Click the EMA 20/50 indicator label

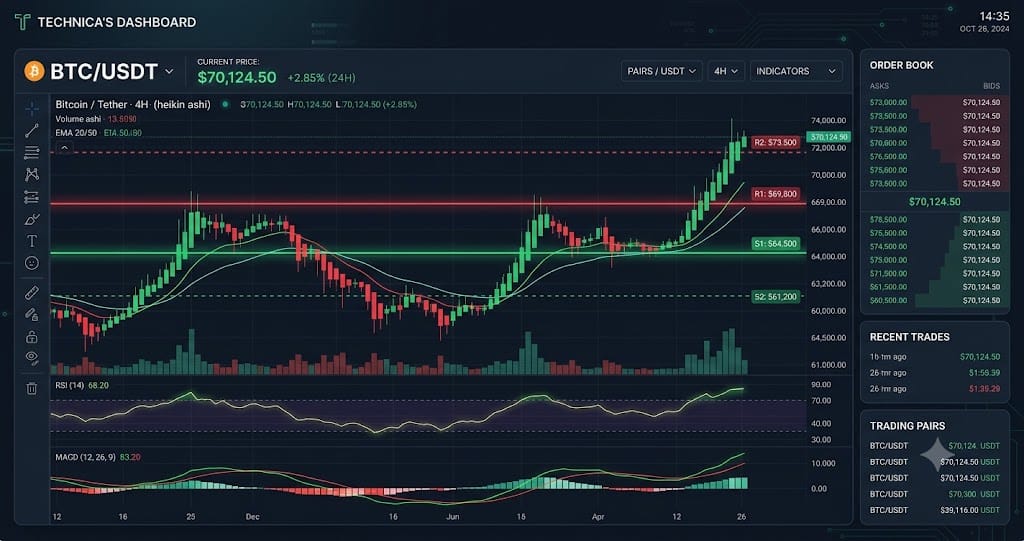pos(78,133)
